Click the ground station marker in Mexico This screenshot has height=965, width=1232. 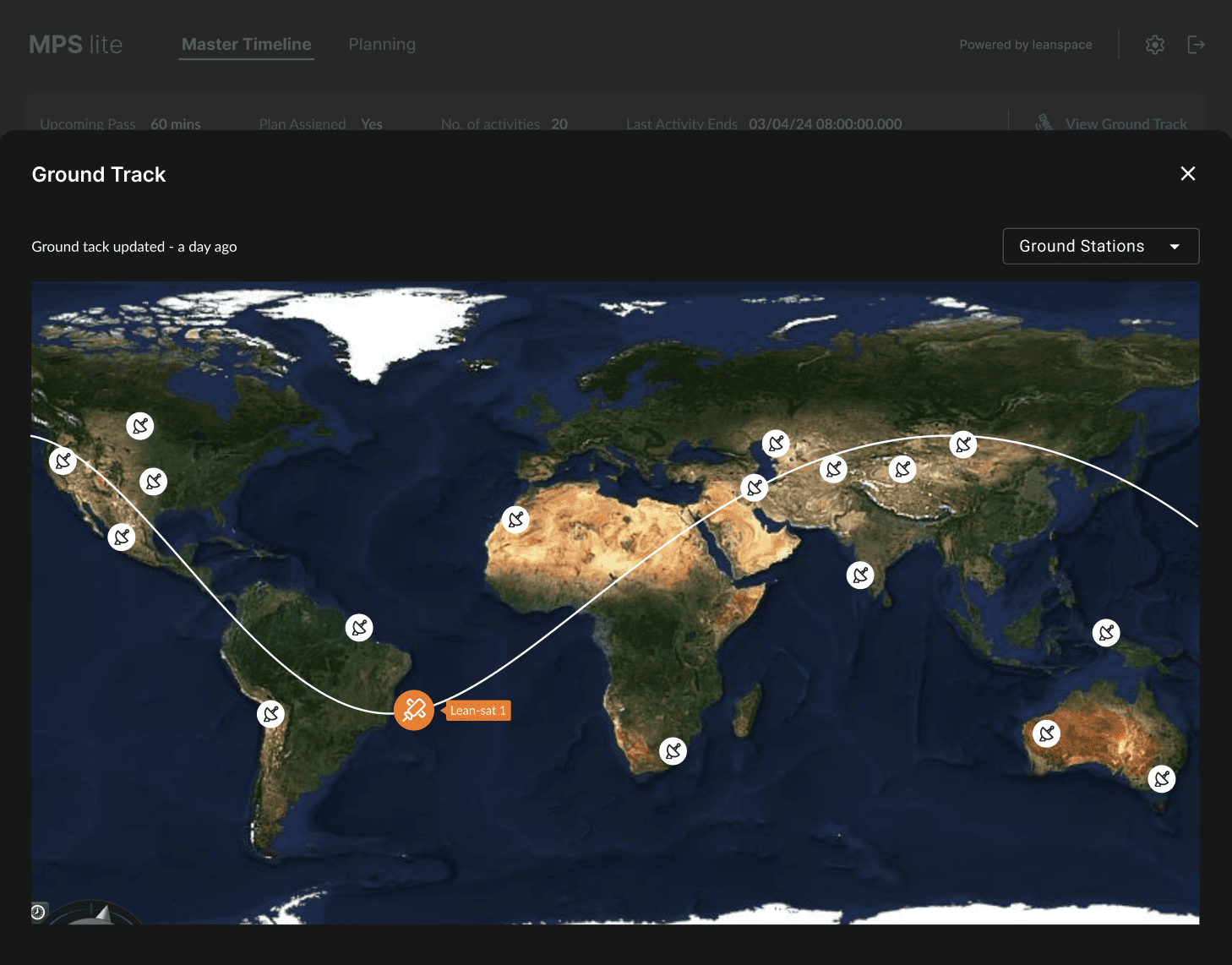[x=122, y=537]
